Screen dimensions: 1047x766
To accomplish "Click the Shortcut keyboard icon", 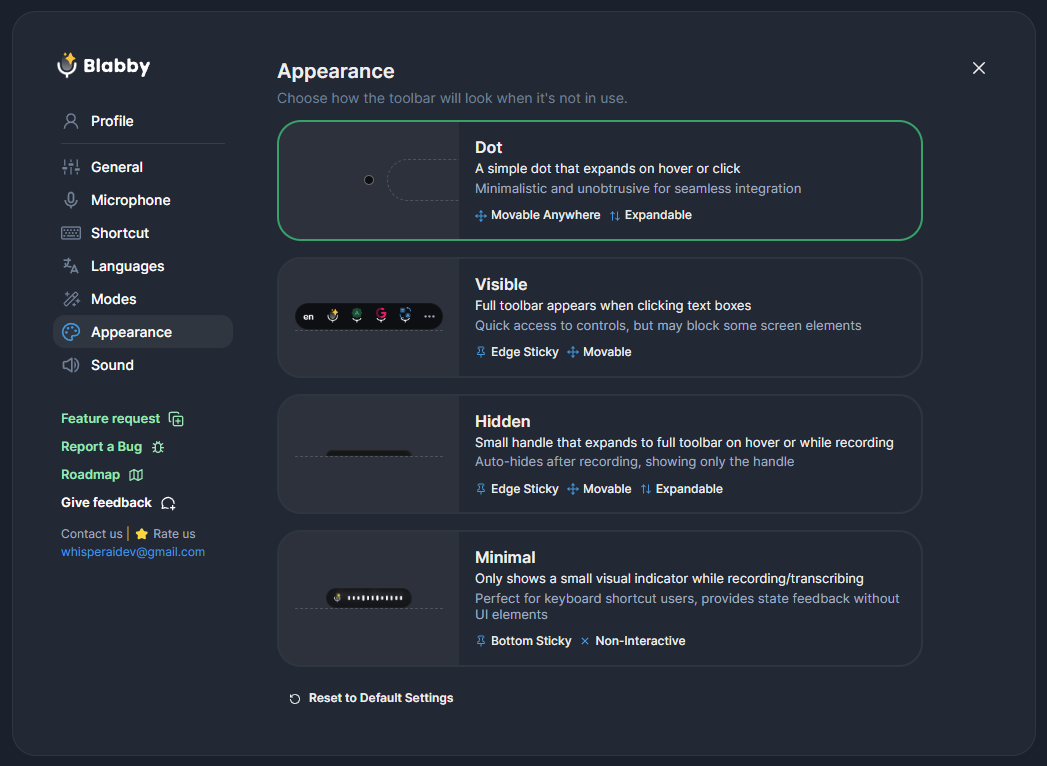I will pyautogui.click(x=71, y=233).
